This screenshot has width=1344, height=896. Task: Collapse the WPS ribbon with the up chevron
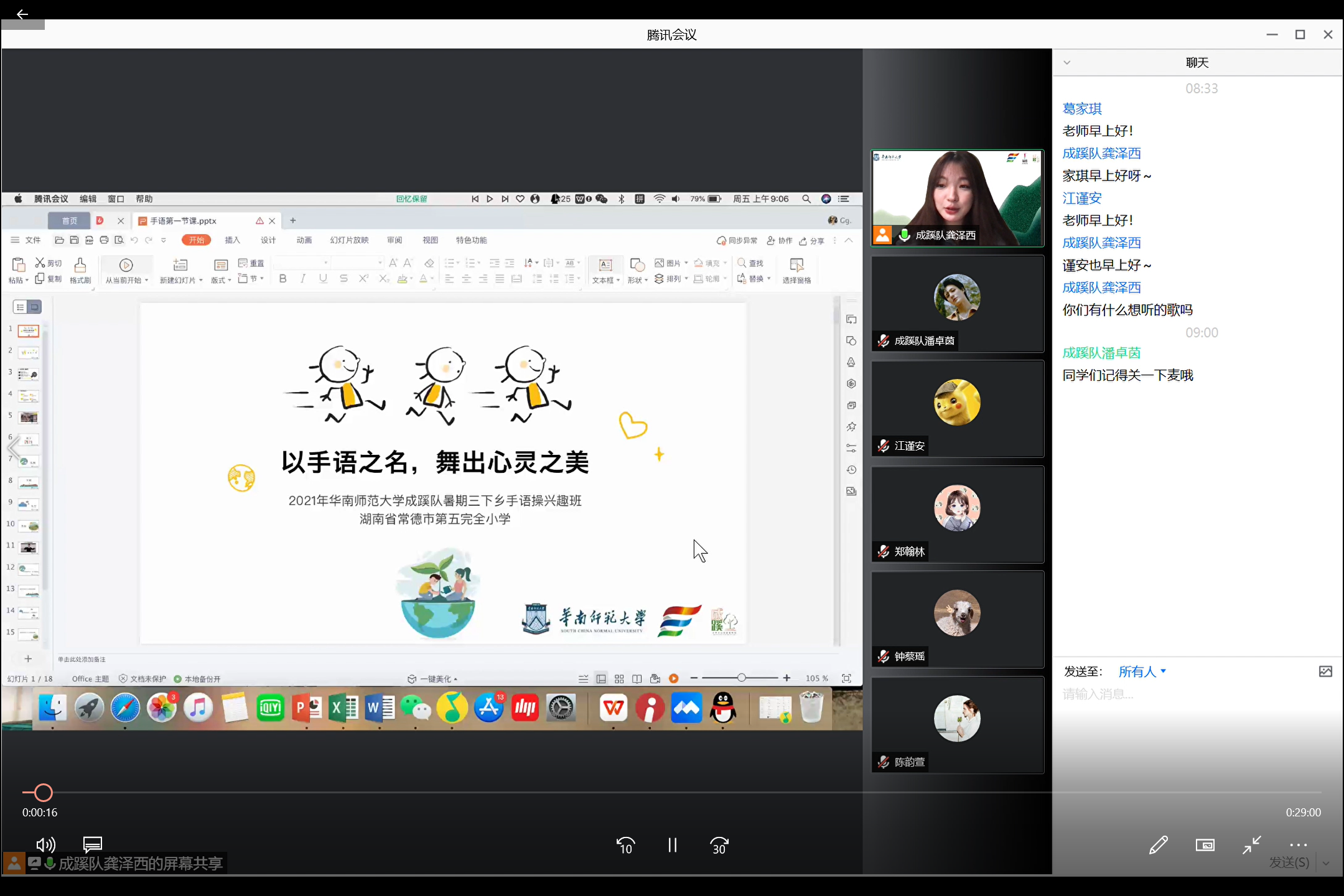coord(848,241)
